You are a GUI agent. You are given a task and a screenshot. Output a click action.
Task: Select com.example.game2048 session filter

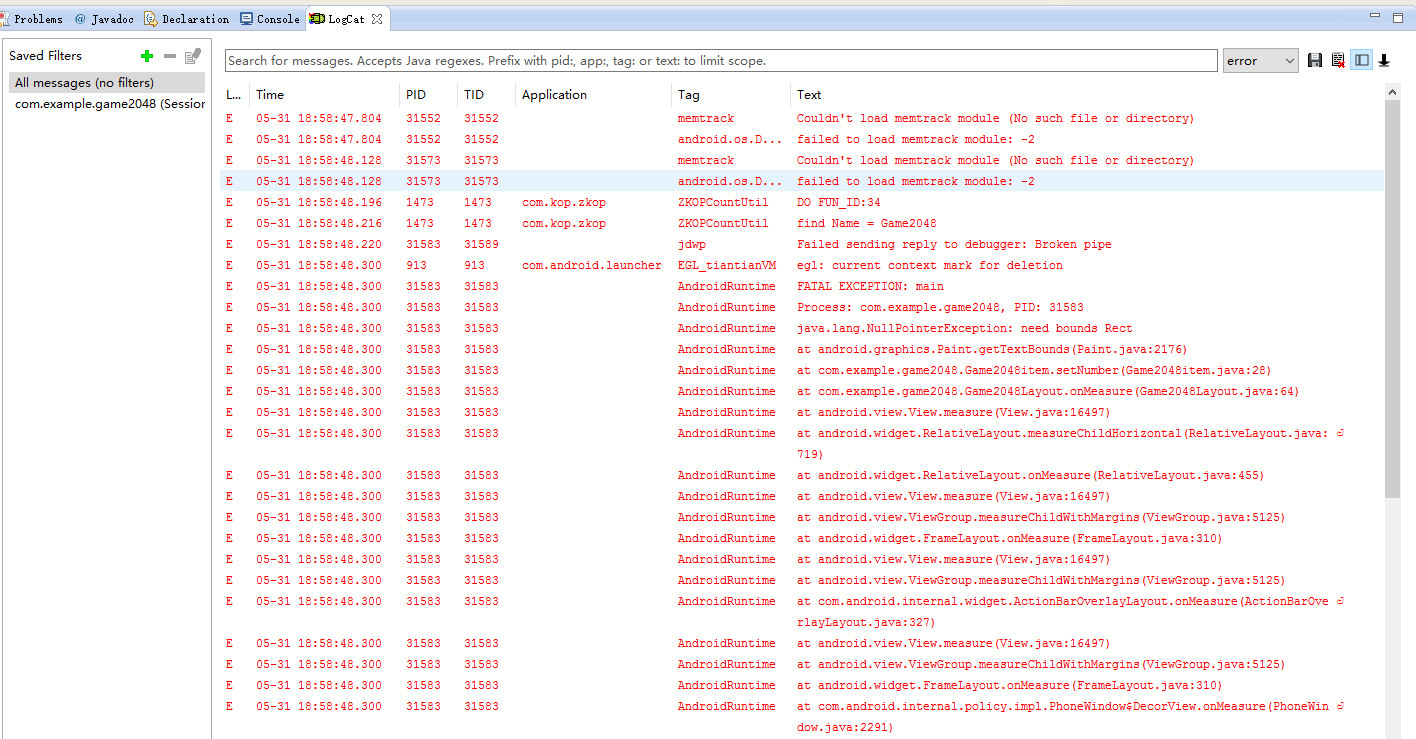point(107,104)
